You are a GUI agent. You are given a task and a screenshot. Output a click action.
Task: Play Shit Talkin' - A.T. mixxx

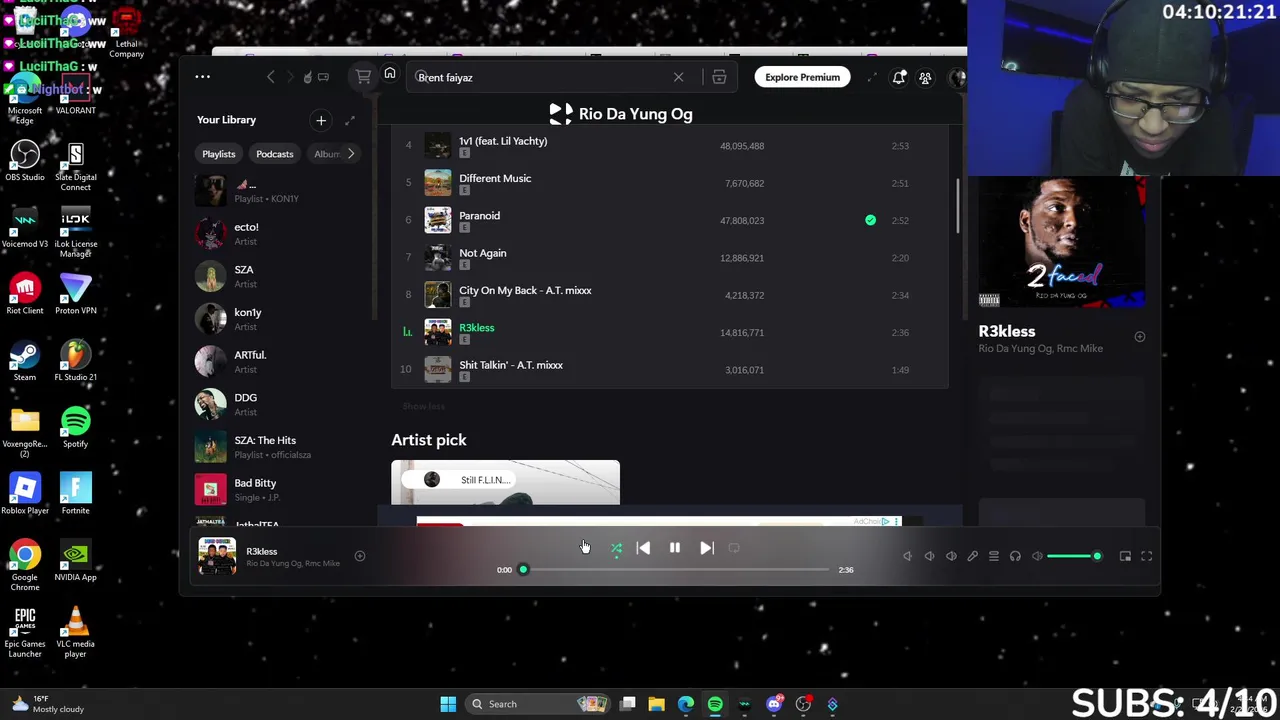[670, 370]
